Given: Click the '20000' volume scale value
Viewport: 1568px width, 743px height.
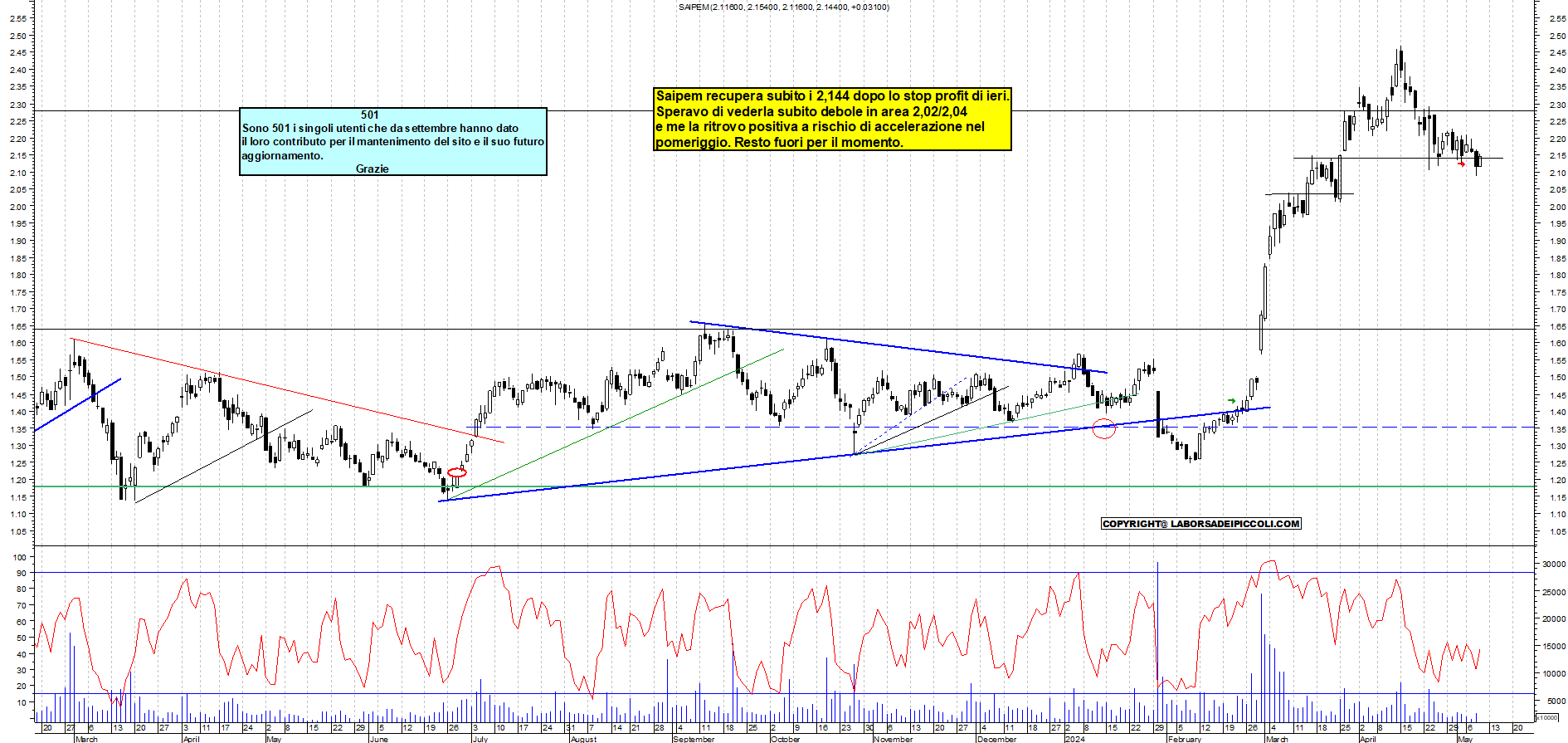Looking at the screenshot, I should pos(1554,619).
